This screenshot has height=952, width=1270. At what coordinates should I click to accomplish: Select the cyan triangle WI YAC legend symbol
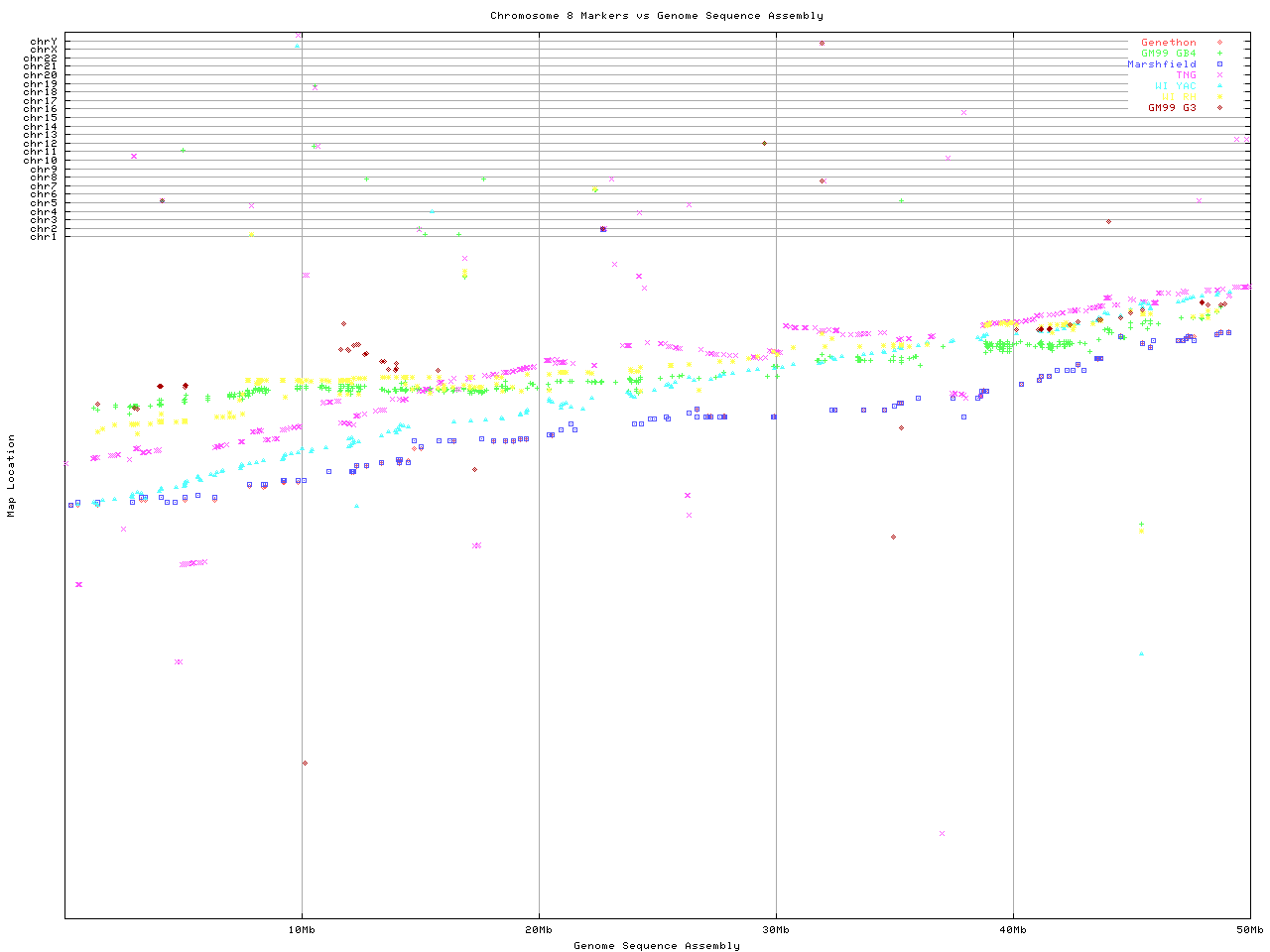[1219, 86]
